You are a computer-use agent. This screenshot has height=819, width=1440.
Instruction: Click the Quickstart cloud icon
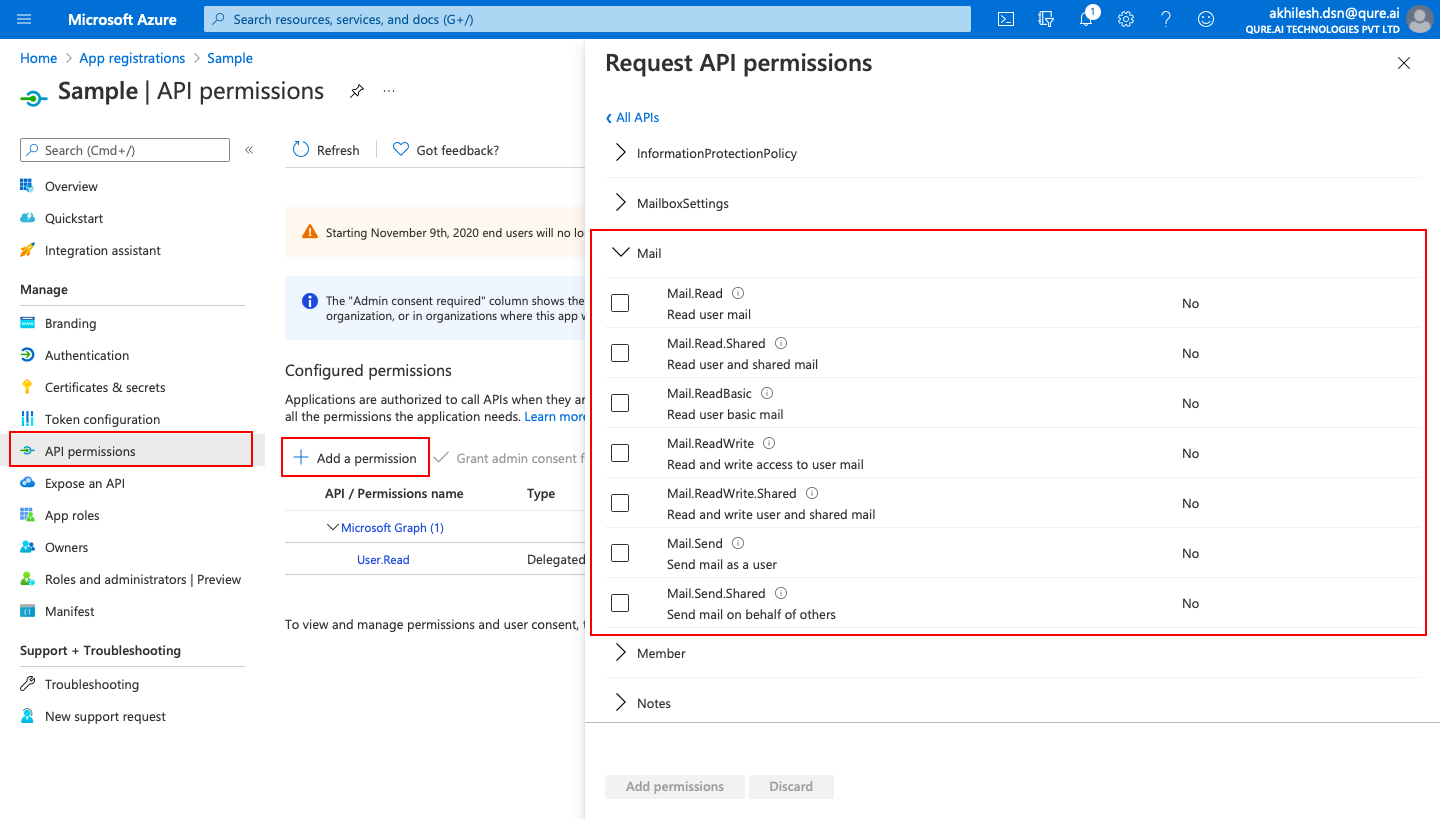pyautogui.click(x=27, y=218)
